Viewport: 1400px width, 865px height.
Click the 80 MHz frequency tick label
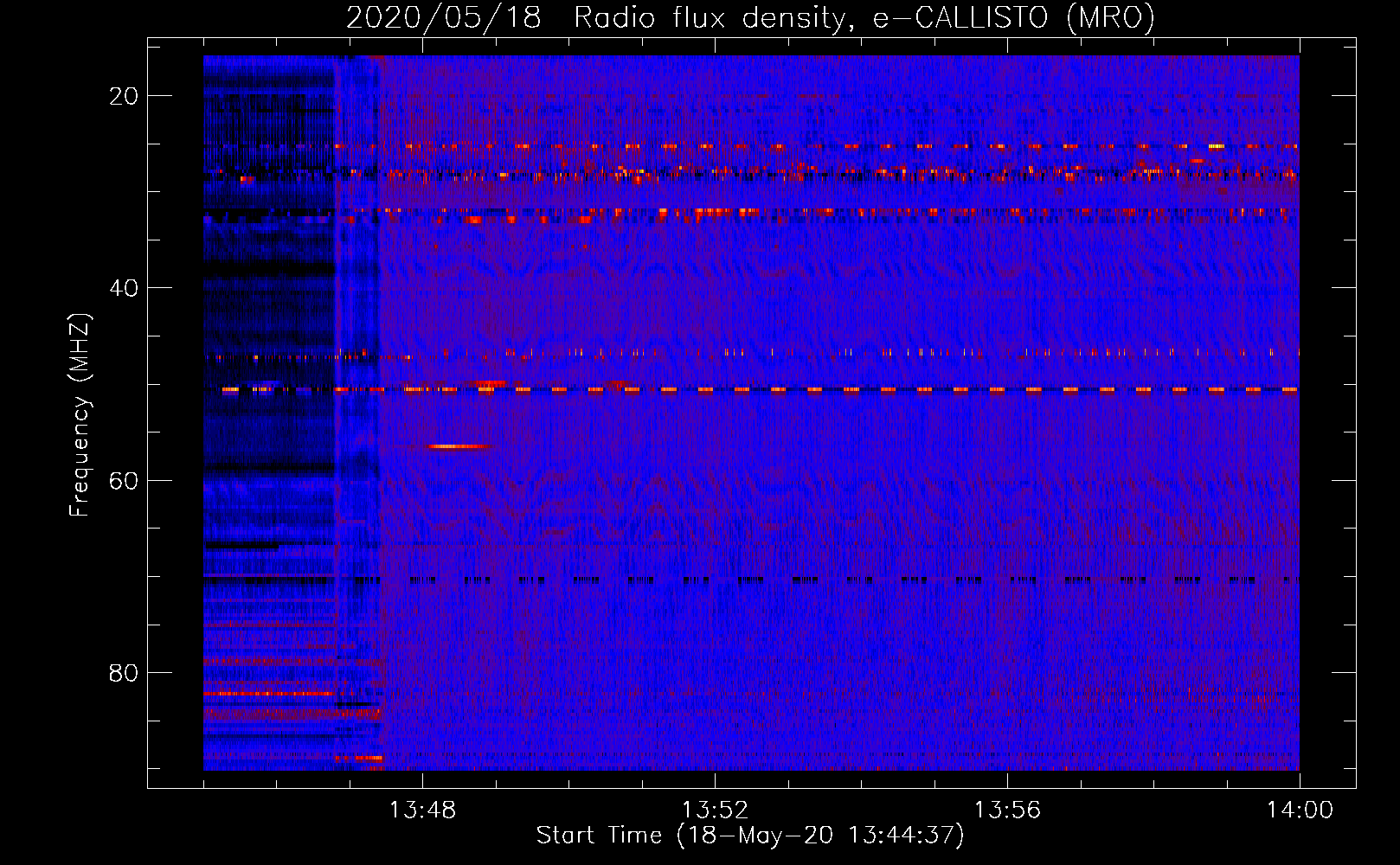pyautogui.click(x=124, y=672)
